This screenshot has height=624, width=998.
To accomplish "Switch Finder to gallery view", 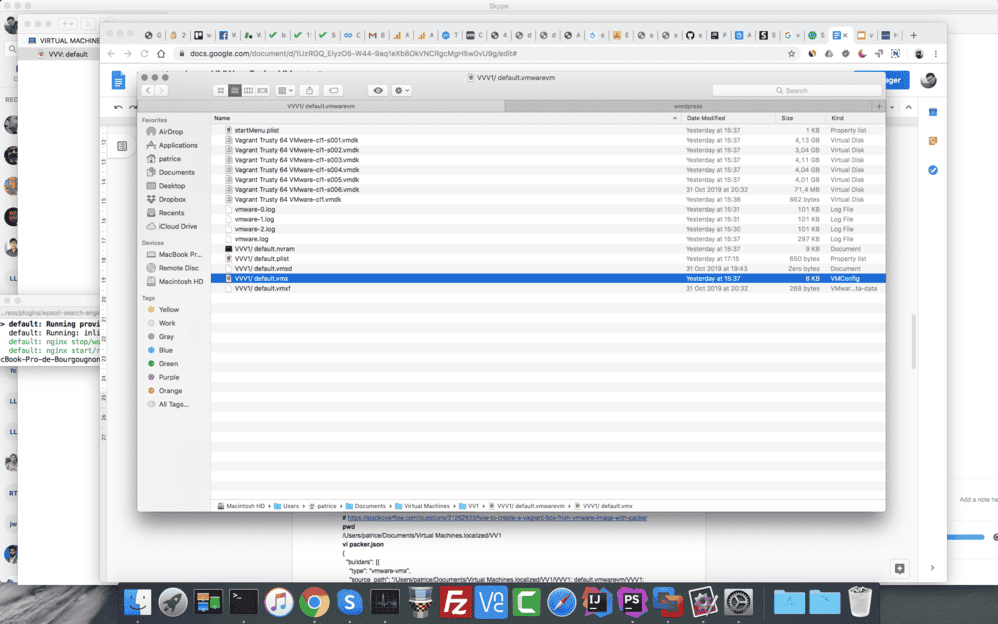I will [262, 90].
